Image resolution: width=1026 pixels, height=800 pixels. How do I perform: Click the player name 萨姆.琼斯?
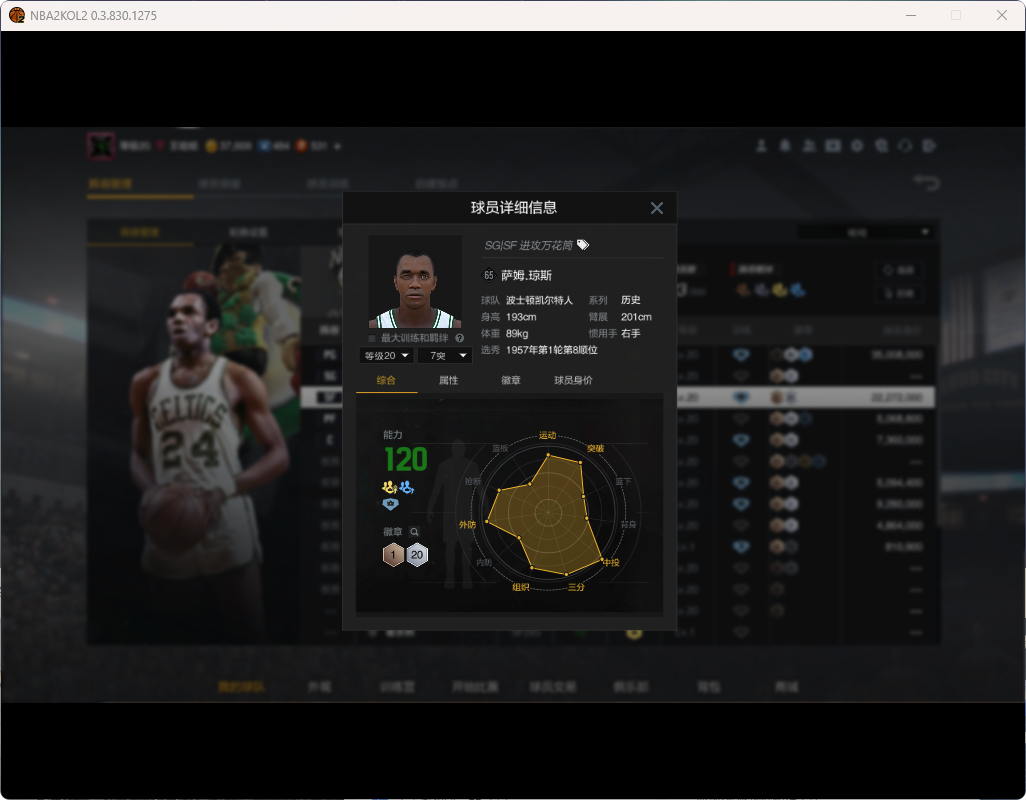pos(526,275)
